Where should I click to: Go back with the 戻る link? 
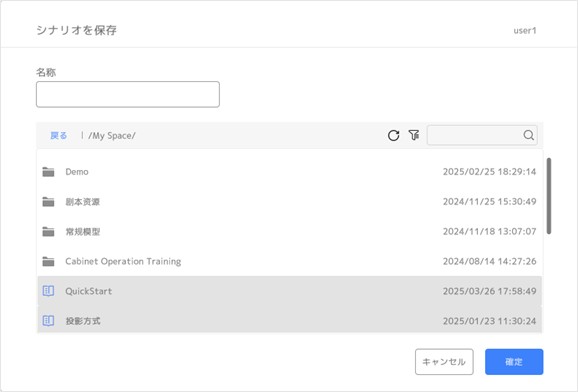click(59, 136)
